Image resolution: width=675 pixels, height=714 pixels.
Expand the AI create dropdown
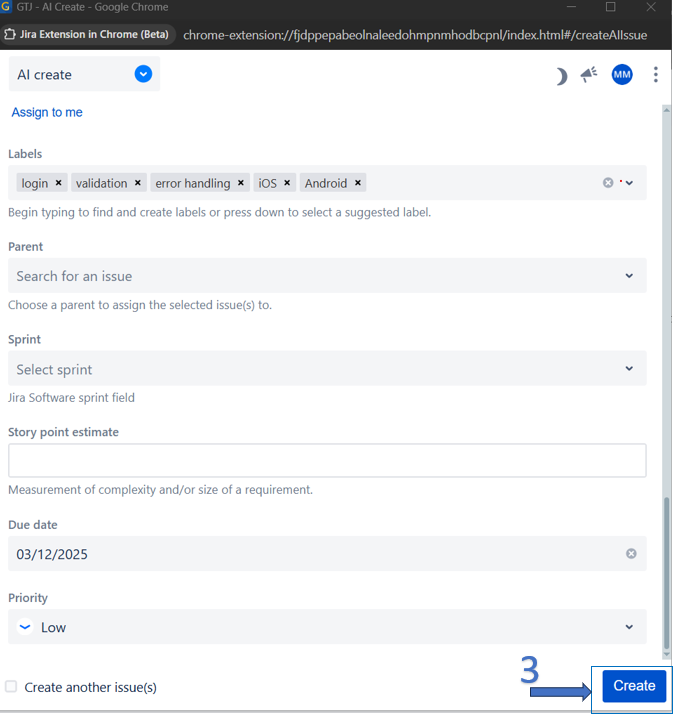[143, 74]
